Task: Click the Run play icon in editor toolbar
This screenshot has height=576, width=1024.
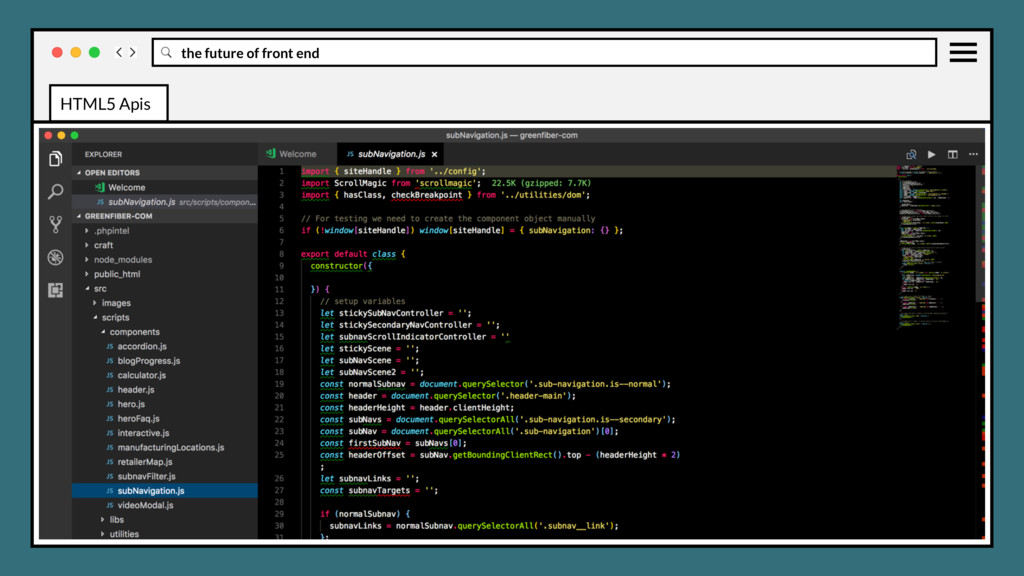Action: (932, 155)
